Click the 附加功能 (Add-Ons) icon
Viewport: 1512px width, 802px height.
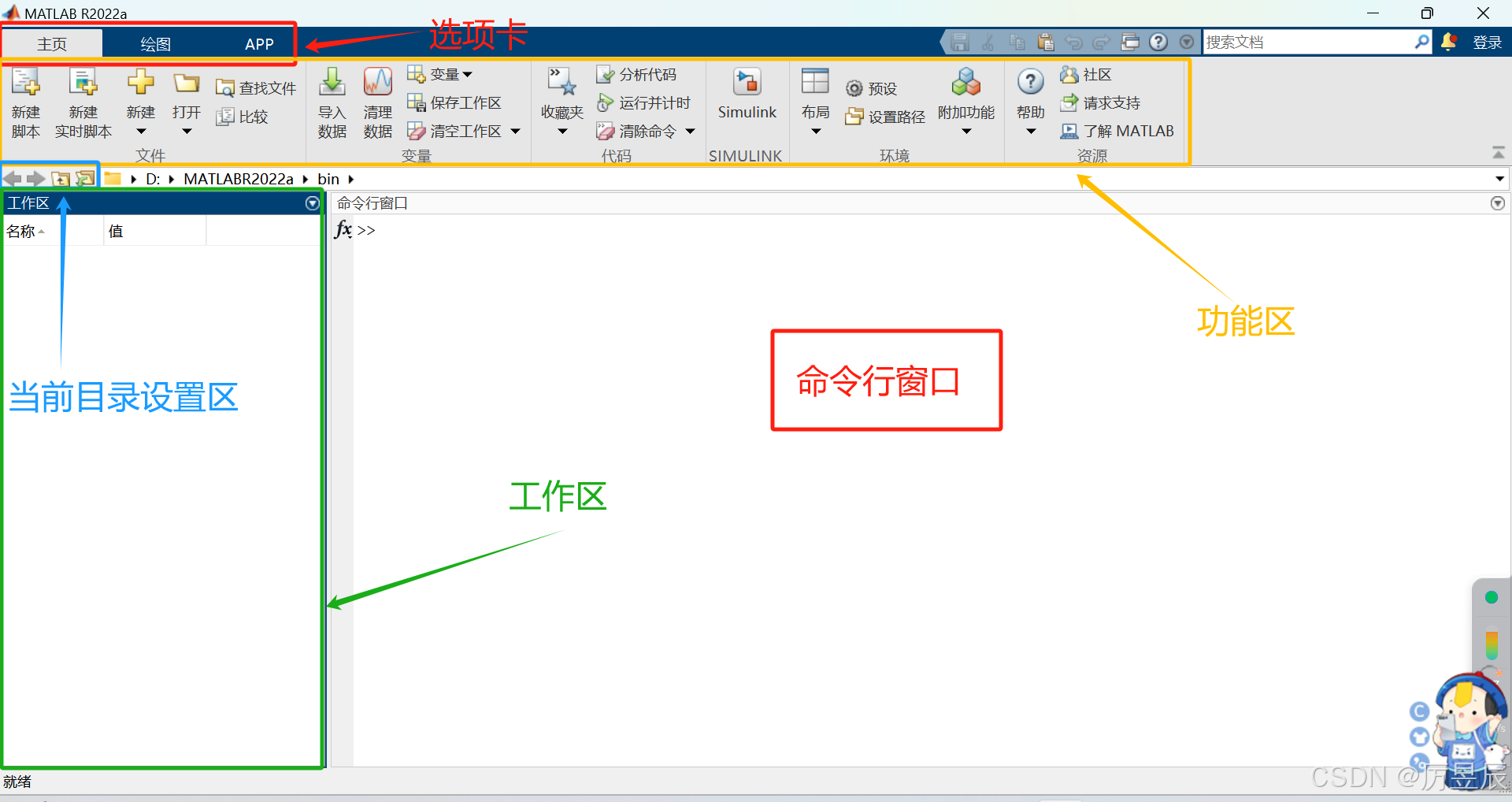[x=966, y=82]
